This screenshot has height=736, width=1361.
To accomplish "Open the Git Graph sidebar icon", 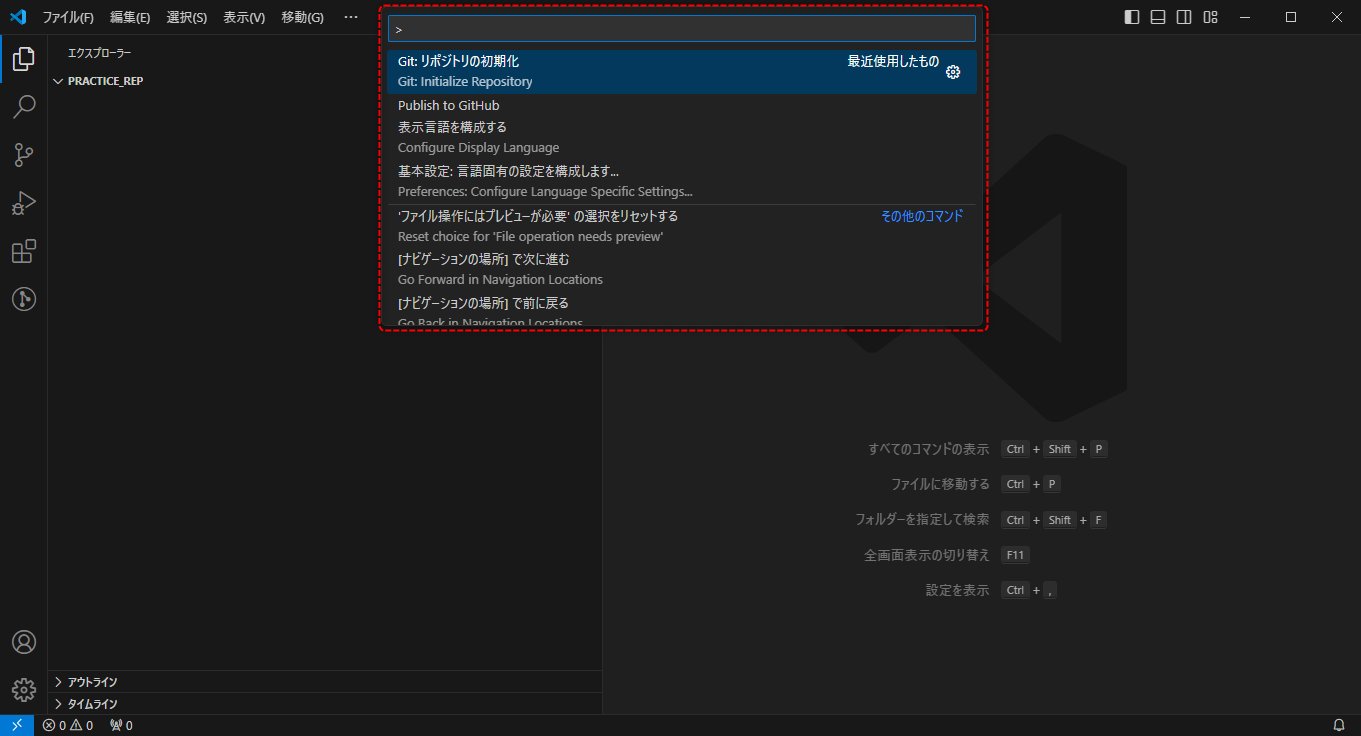I will pyautogui.click(x=24, y=299).
